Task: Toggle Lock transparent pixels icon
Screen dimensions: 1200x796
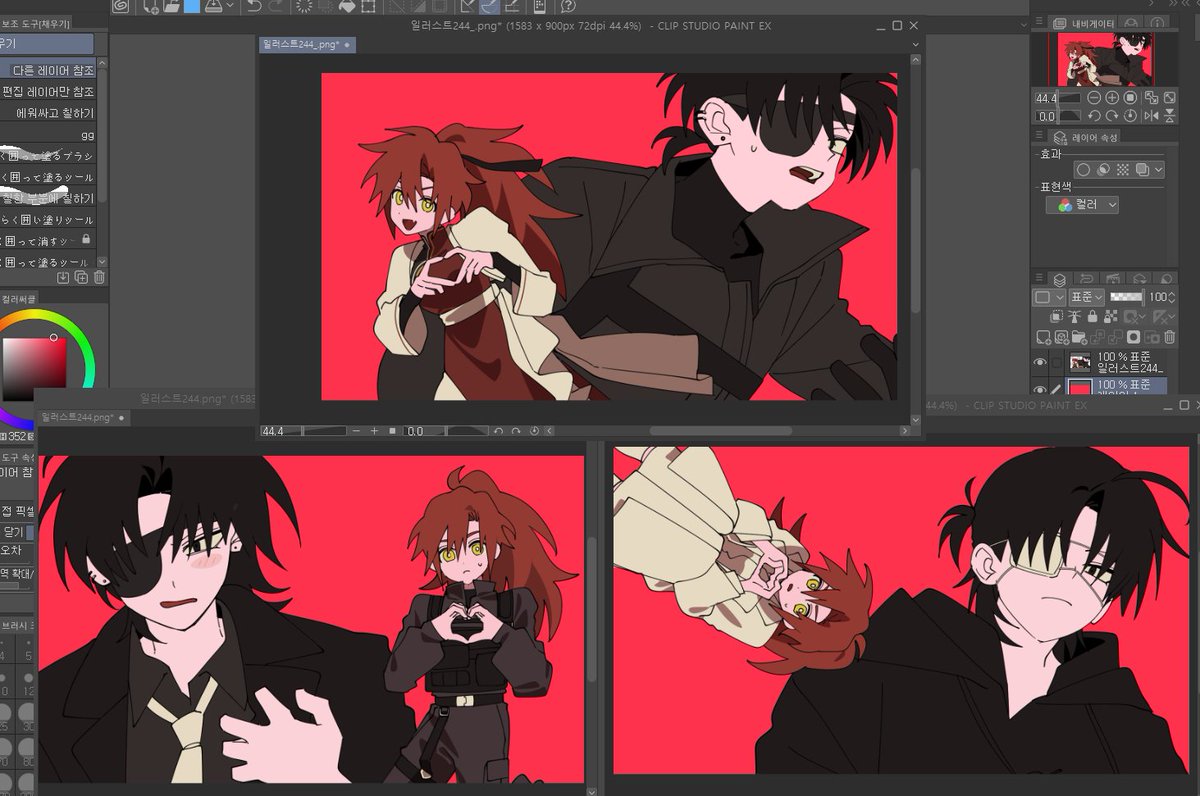Action: 1111,317
